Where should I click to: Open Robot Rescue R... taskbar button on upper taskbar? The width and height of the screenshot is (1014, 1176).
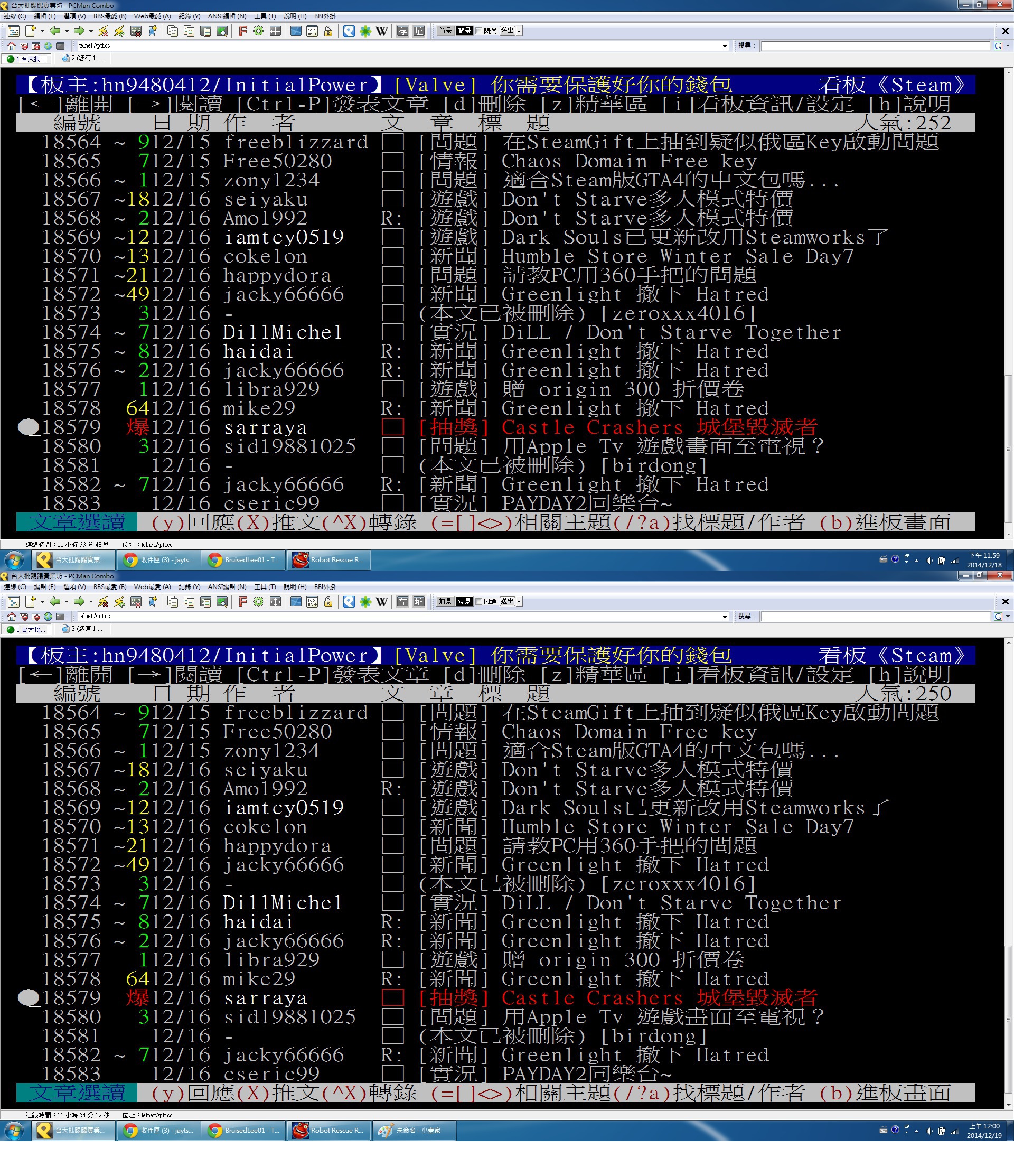[x=329, y=560]
